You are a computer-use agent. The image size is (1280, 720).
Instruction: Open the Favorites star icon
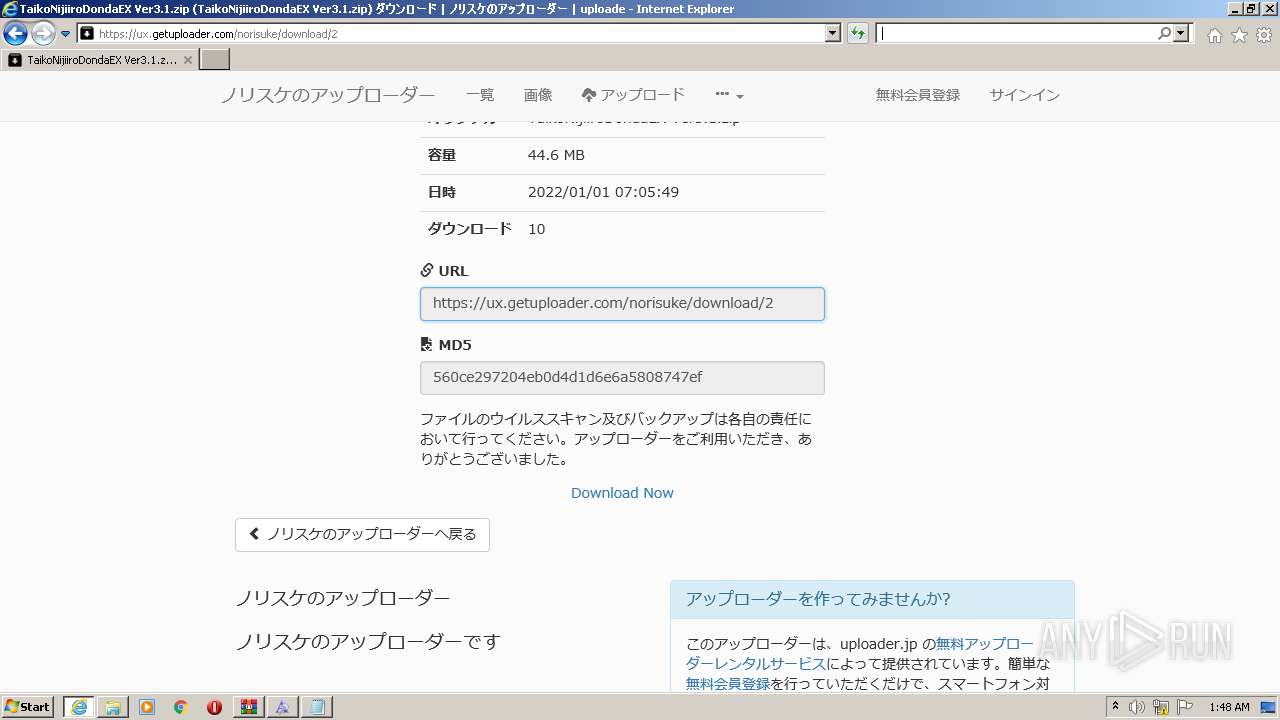1239,35
